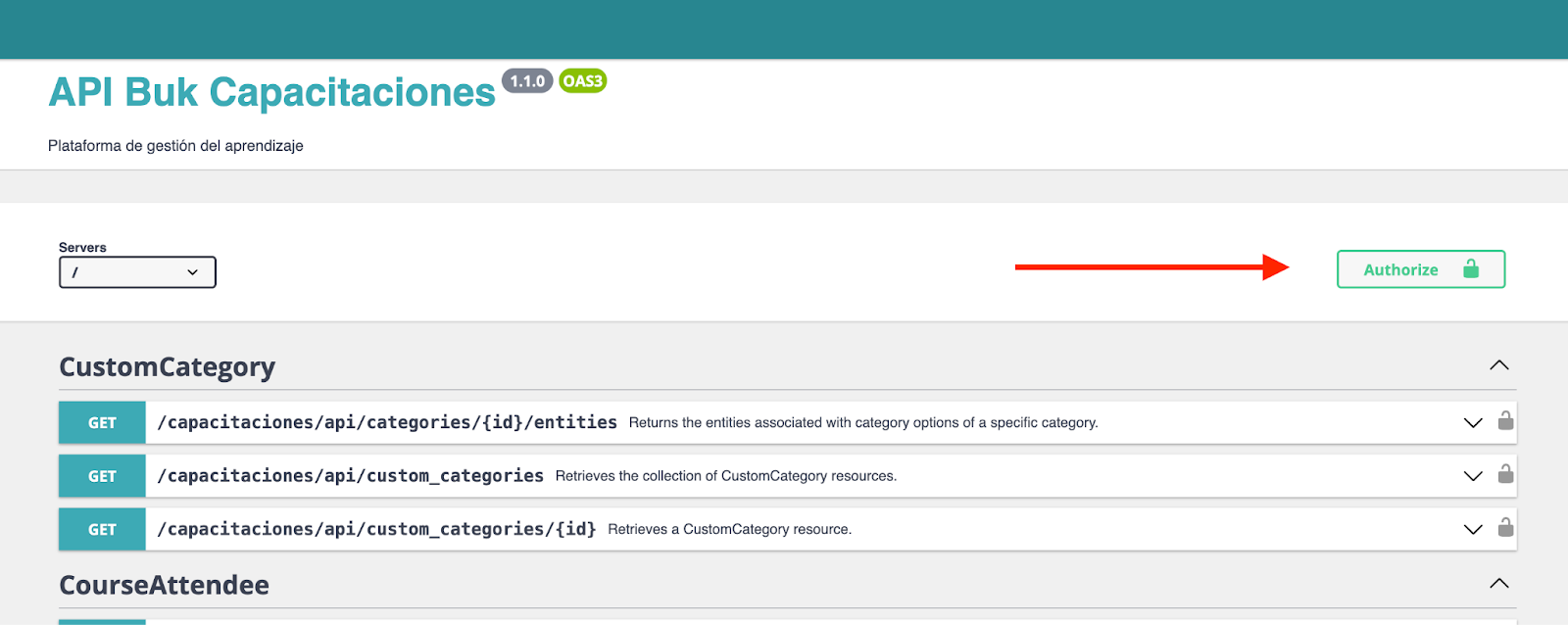1568x625 pixels.
Task: Collapse the CustomCategory section with its arrow
Action: coord(1498,365)
